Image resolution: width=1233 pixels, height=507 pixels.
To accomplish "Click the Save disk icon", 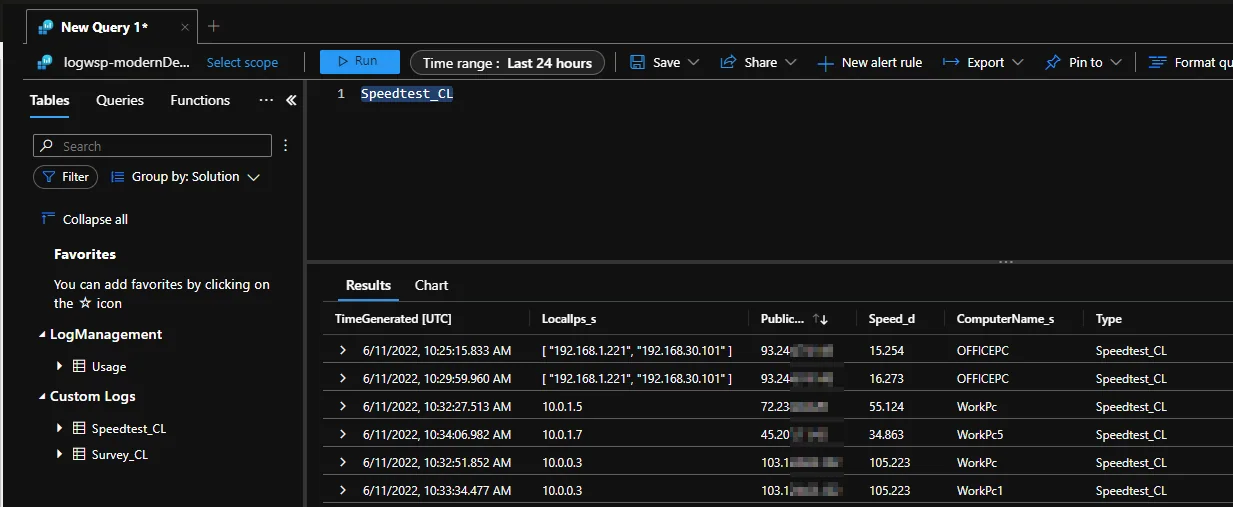I will coord(637,62).
